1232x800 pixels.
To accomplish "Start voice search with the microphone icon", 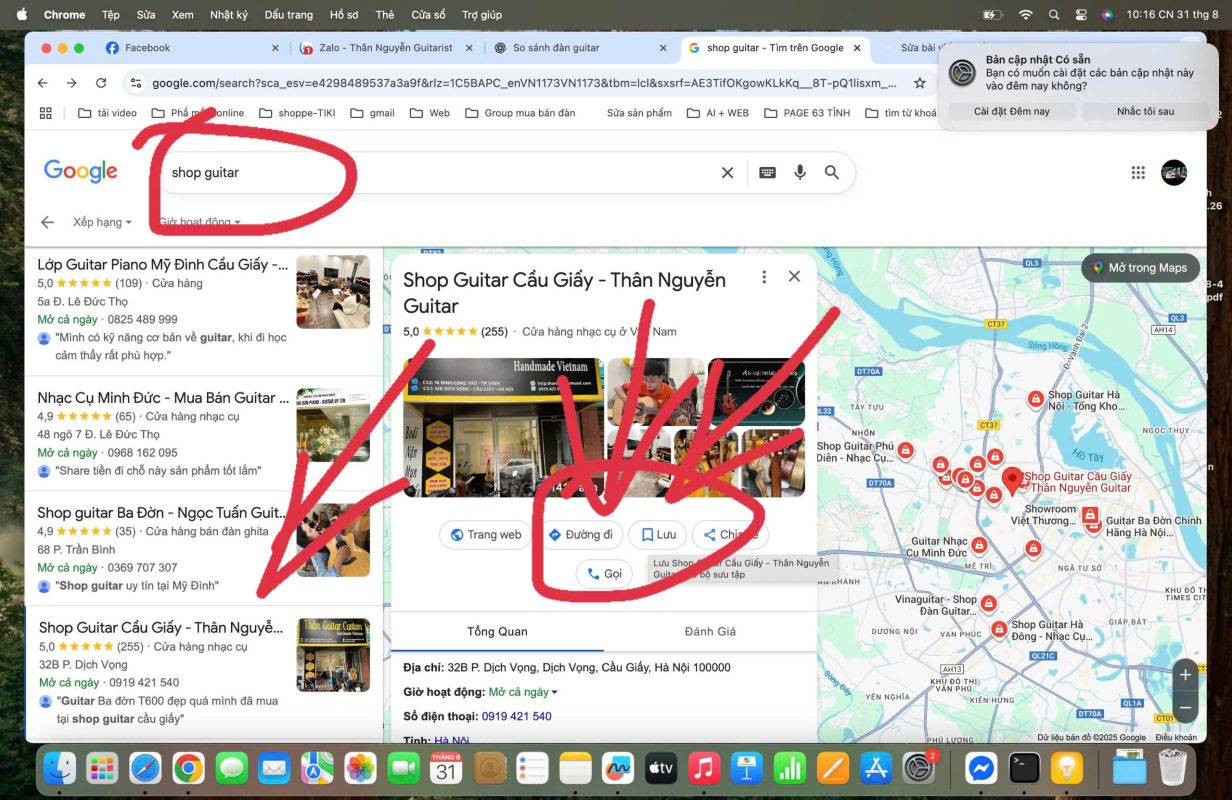I will coord(800,172).
